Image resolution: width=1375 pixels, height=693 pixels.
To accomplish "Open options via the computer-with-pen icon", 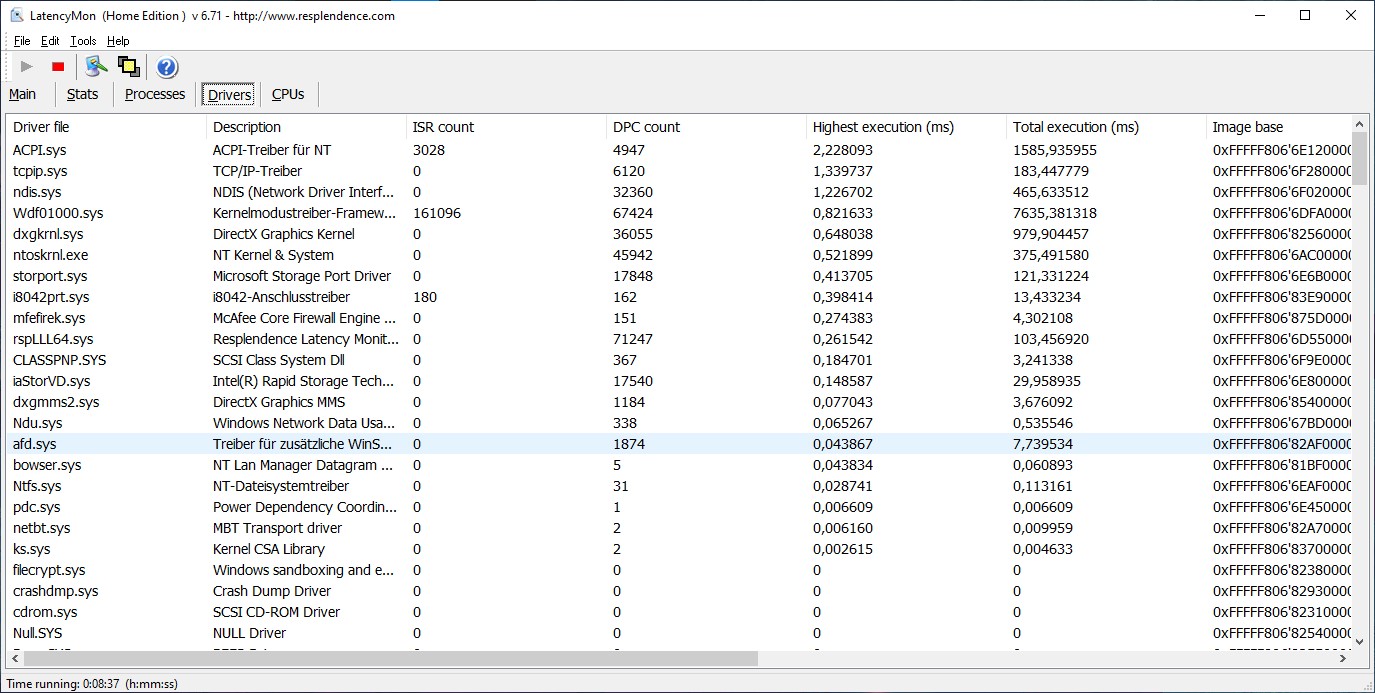I will point(96,67).
